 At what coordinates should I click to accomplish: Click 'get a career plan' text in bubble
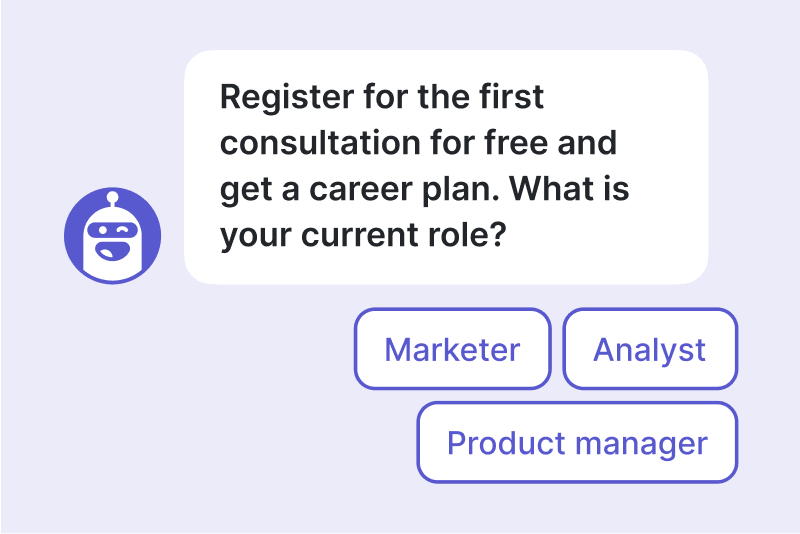click(x=360, y=190)
